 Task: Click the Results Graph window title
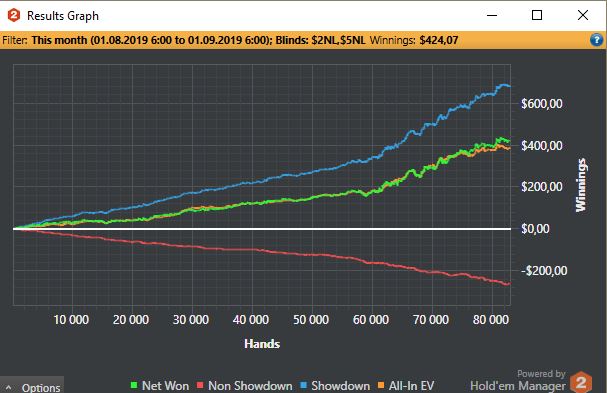(x=63, y=16)
